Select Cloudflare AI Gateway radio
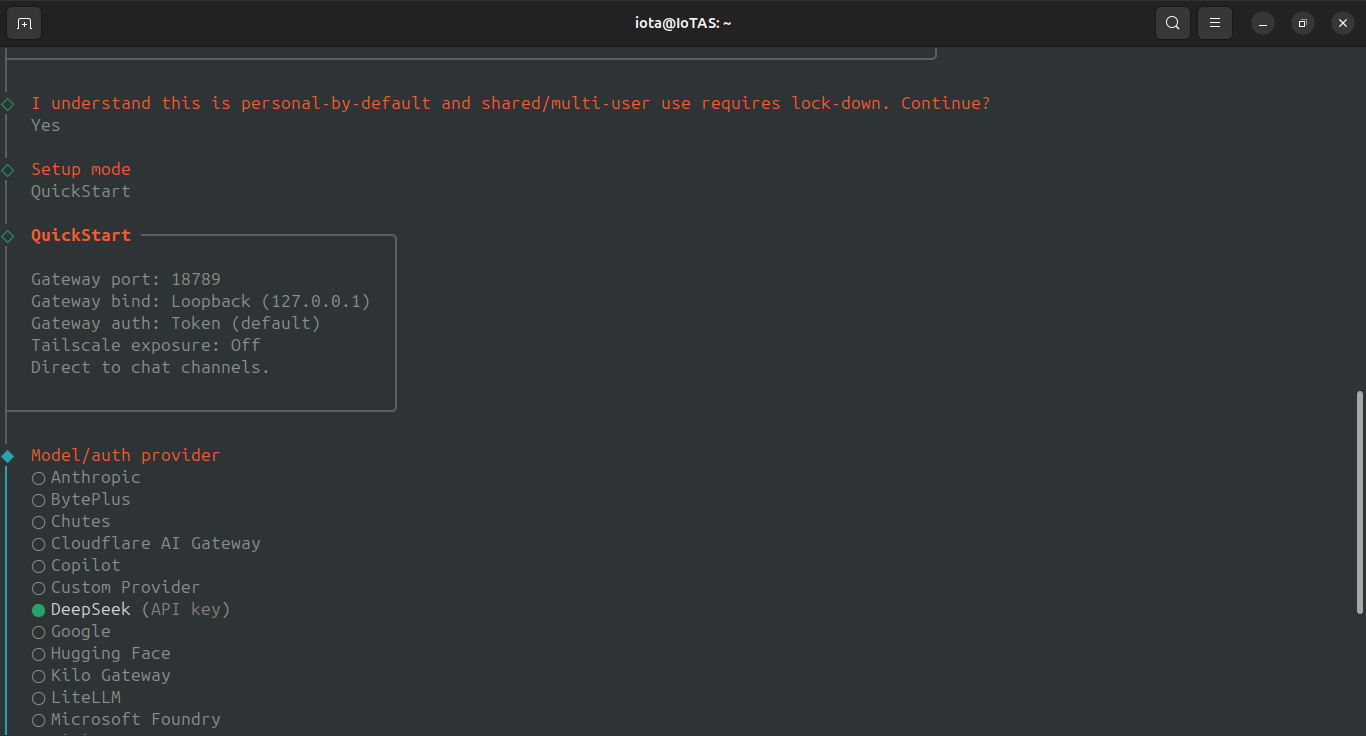The width and height of the screenshot is (1366, 736). (39, 544)
